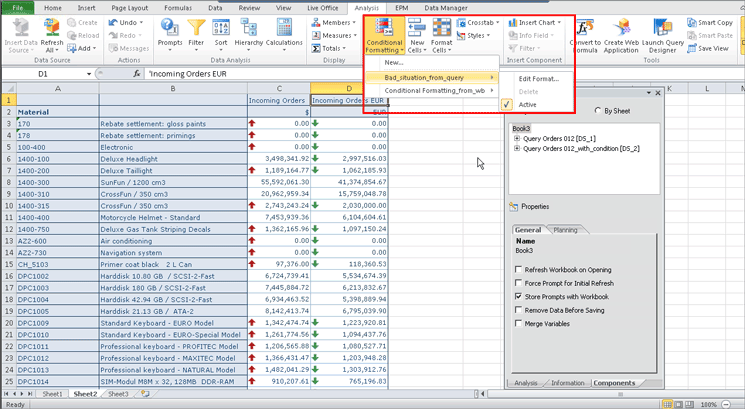Screen dimensions: 745x409
Task: Switch to the Analysis panel tab
Action: (x=525, y=383)
